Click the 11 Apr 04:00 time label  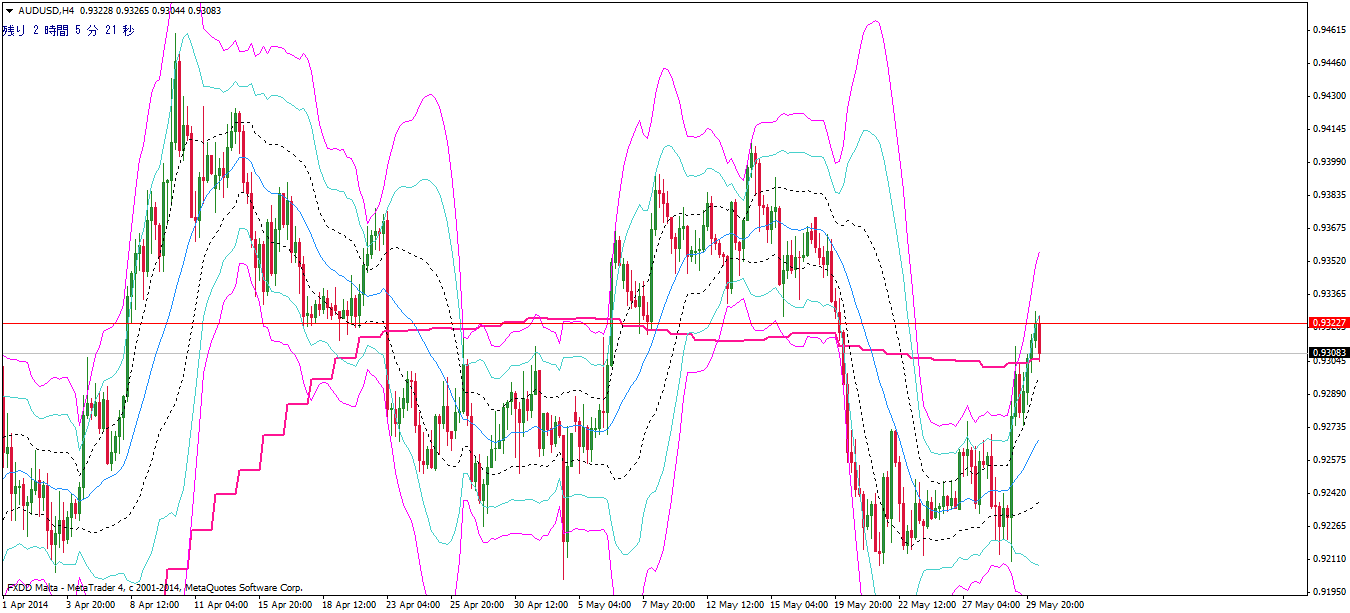click(222, 605)
